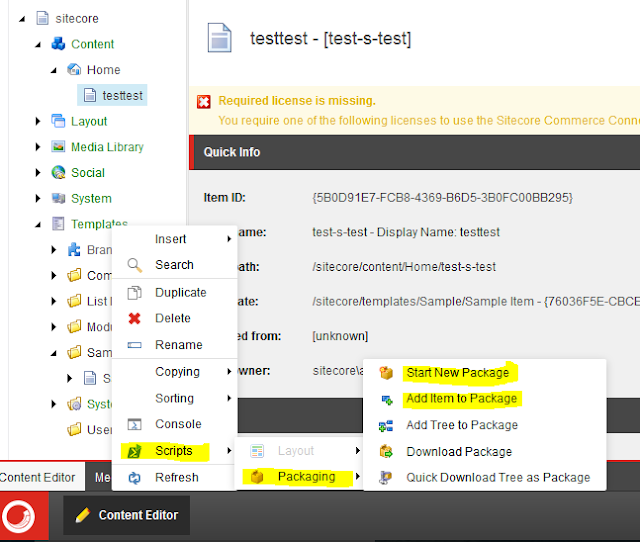Click the Rename field icon
The image size is (640, 542).
click(x=134, y=345)
